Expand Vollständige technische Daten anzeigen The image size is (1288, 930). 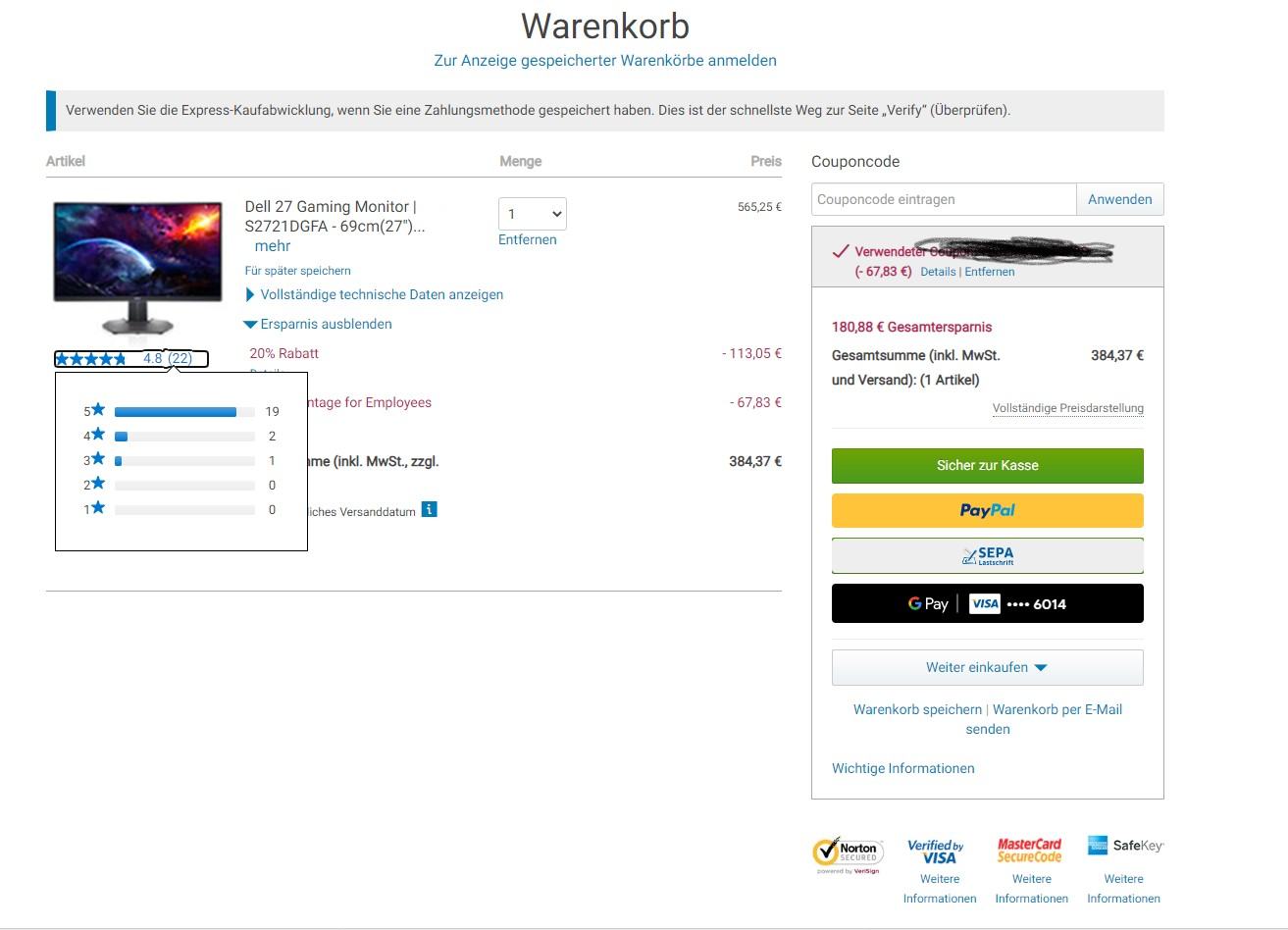374,294
